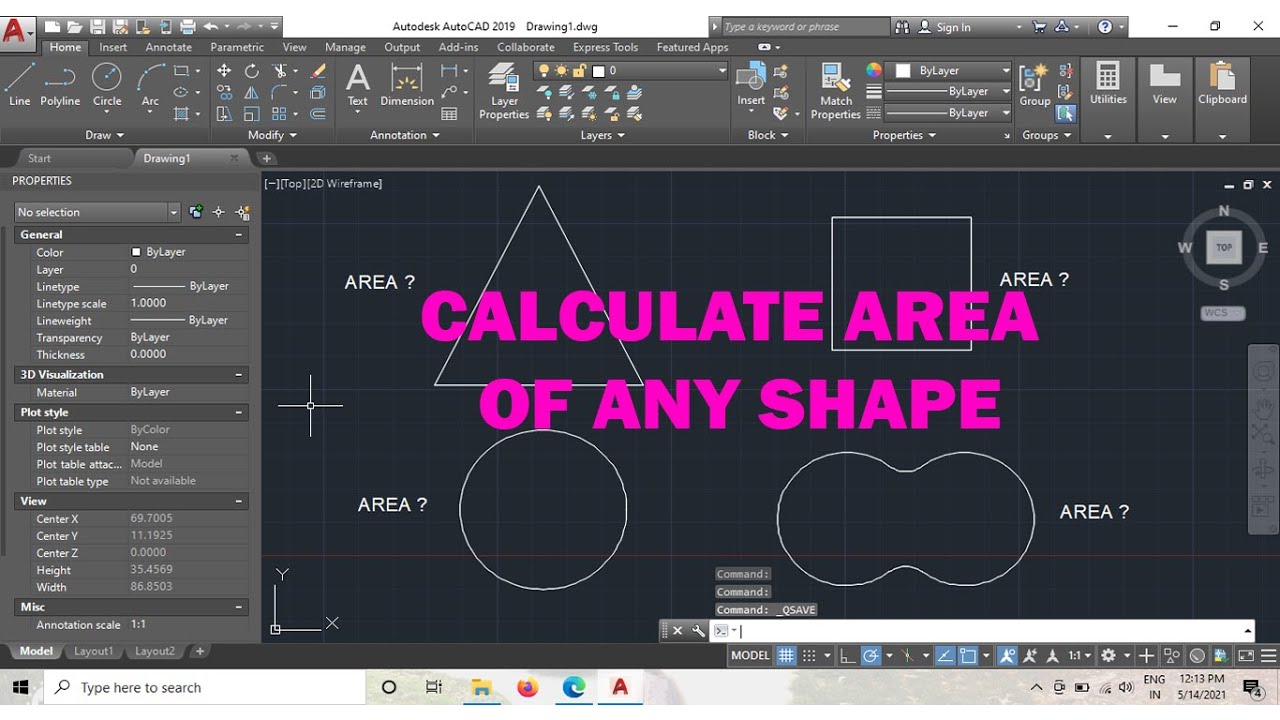Screen dimensions: 1280x720
Task: Toggle Clean Screen in status bar
Action: pyautogui.click(x=1246, y=656)
